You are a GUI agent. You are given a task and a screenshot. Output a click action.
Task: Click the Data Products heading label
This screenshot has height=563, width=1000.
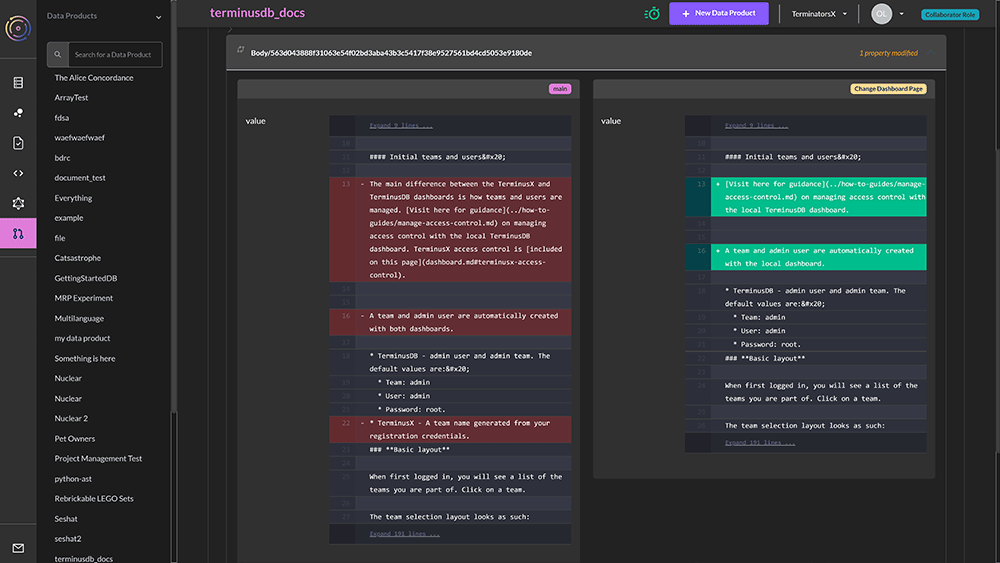[72, 16]
